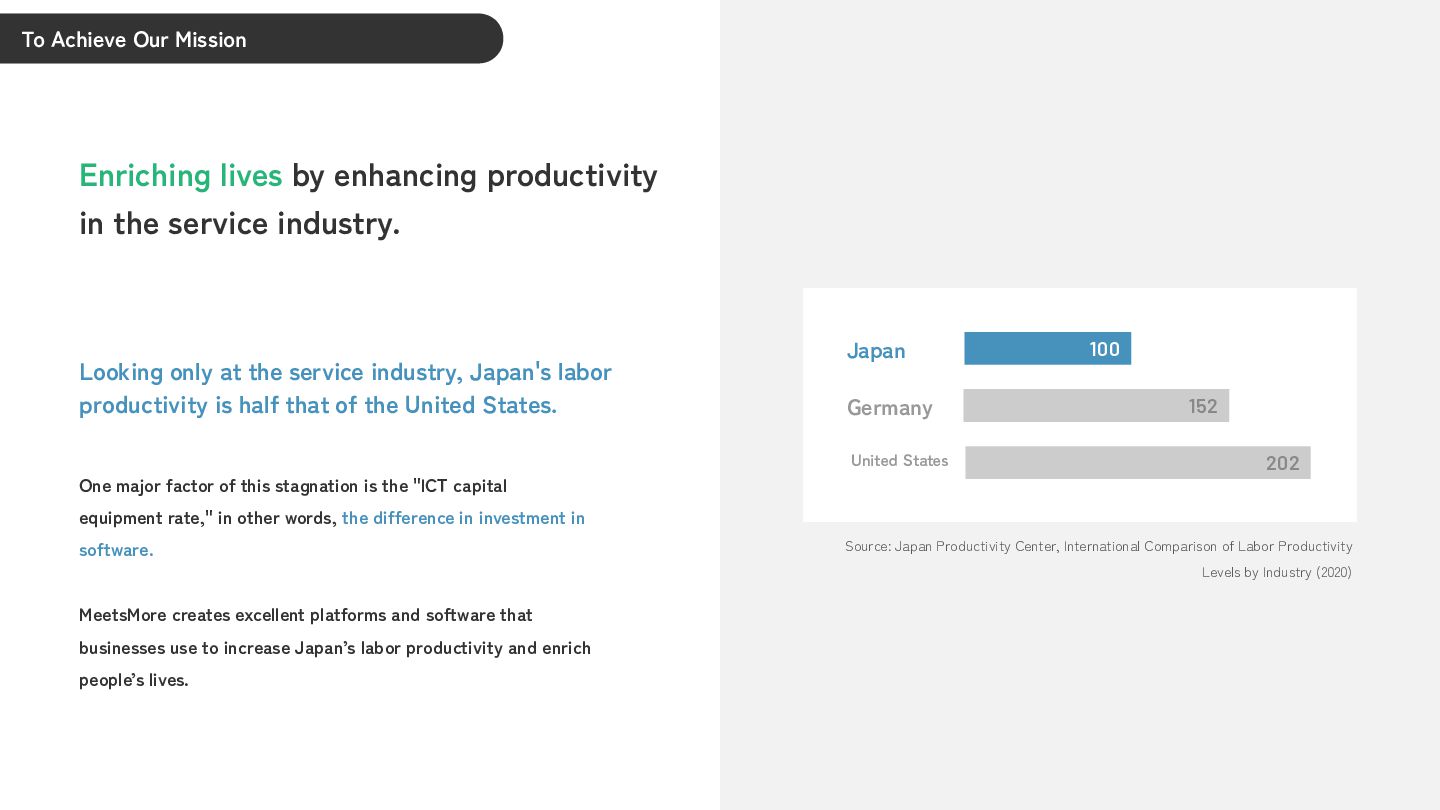Click the blue 'the difference in investment in' text
This screenshot has height=810, width=1440.
463,518
